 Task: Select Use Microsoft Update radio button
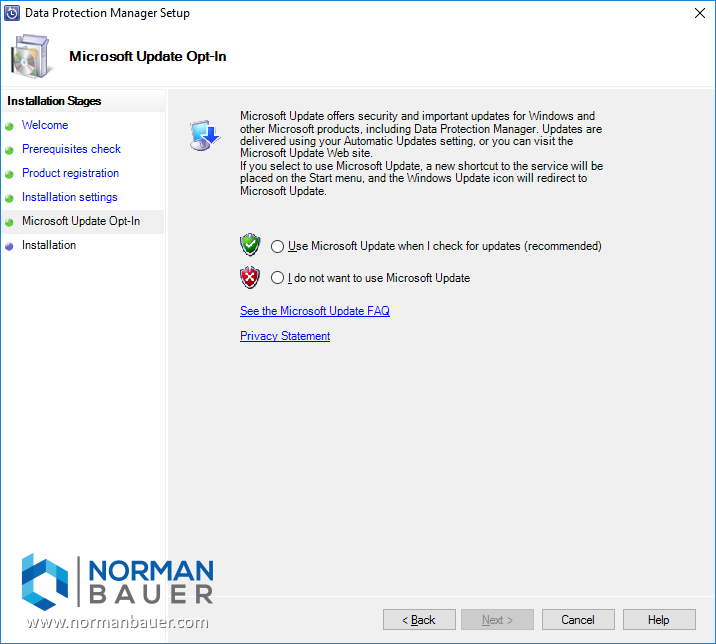[277, 247]
